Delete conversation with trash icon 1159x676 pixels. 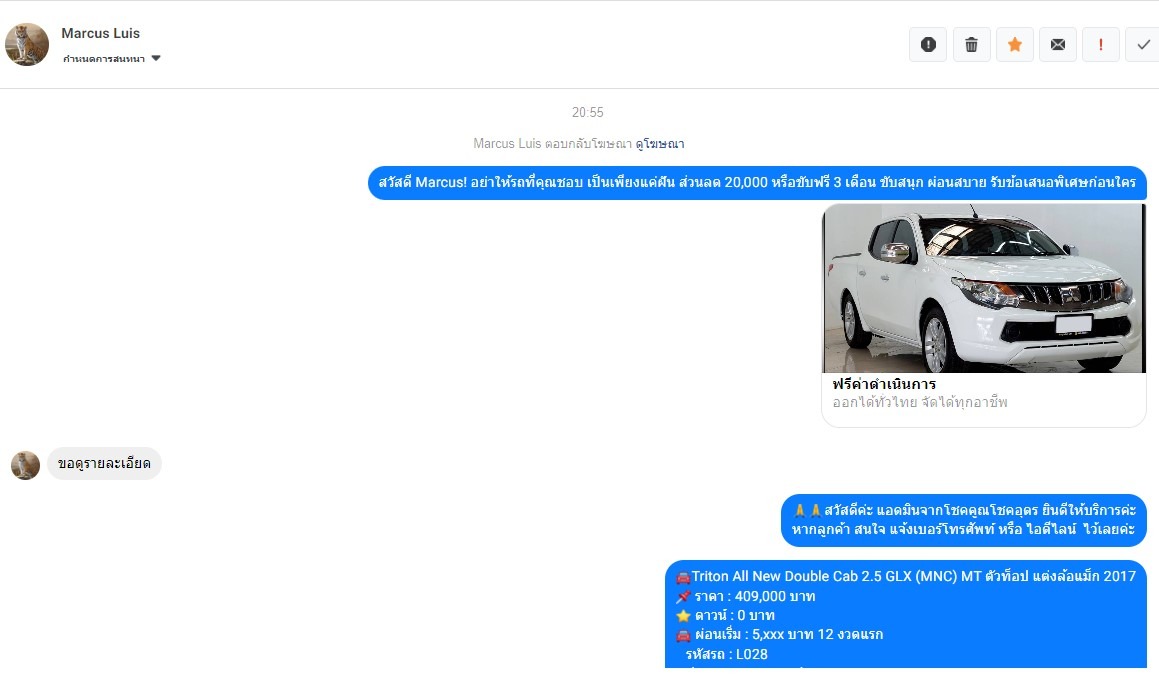971,44
